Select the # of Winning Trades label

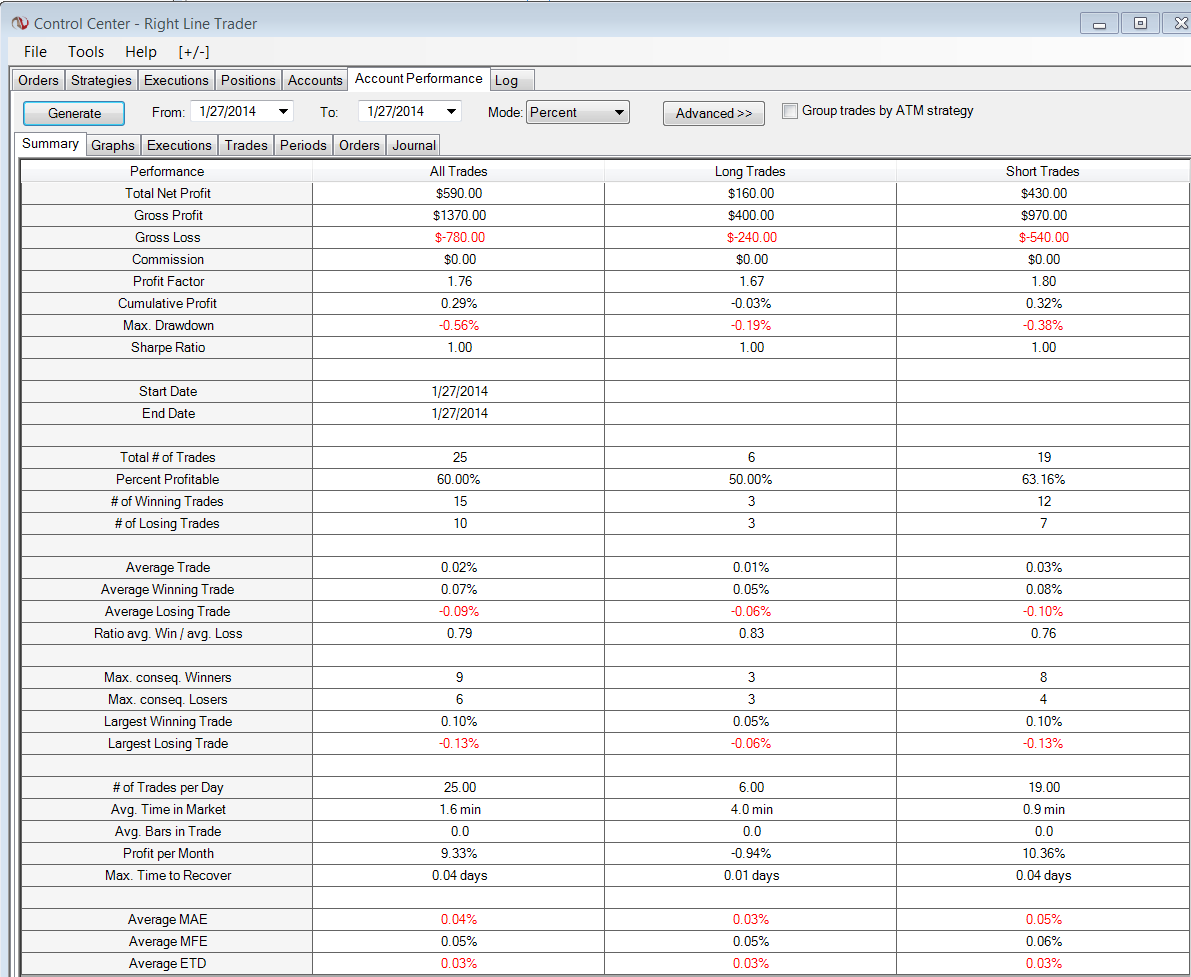(x=167, y=502)
